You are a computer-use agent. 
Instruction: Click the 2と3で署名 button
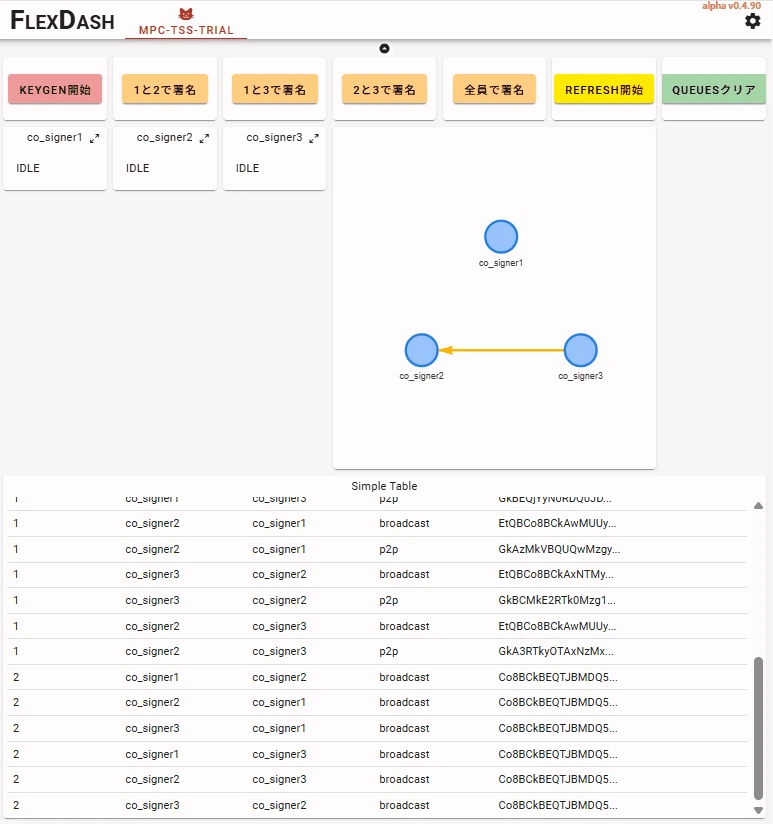pos(384,89)
